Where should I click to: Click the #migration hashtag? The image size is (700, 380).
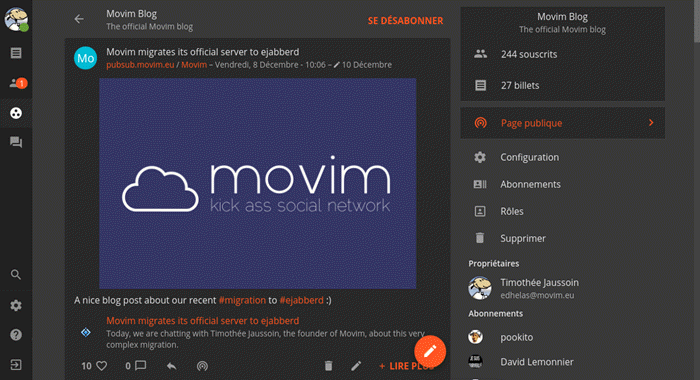(242, 300)
